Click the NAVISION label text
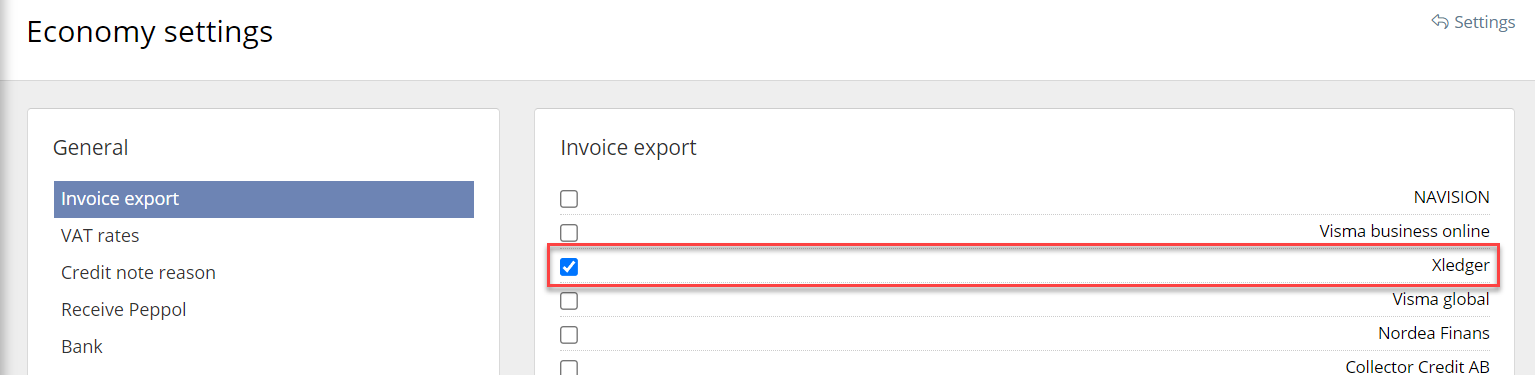 coord(1451,198)
